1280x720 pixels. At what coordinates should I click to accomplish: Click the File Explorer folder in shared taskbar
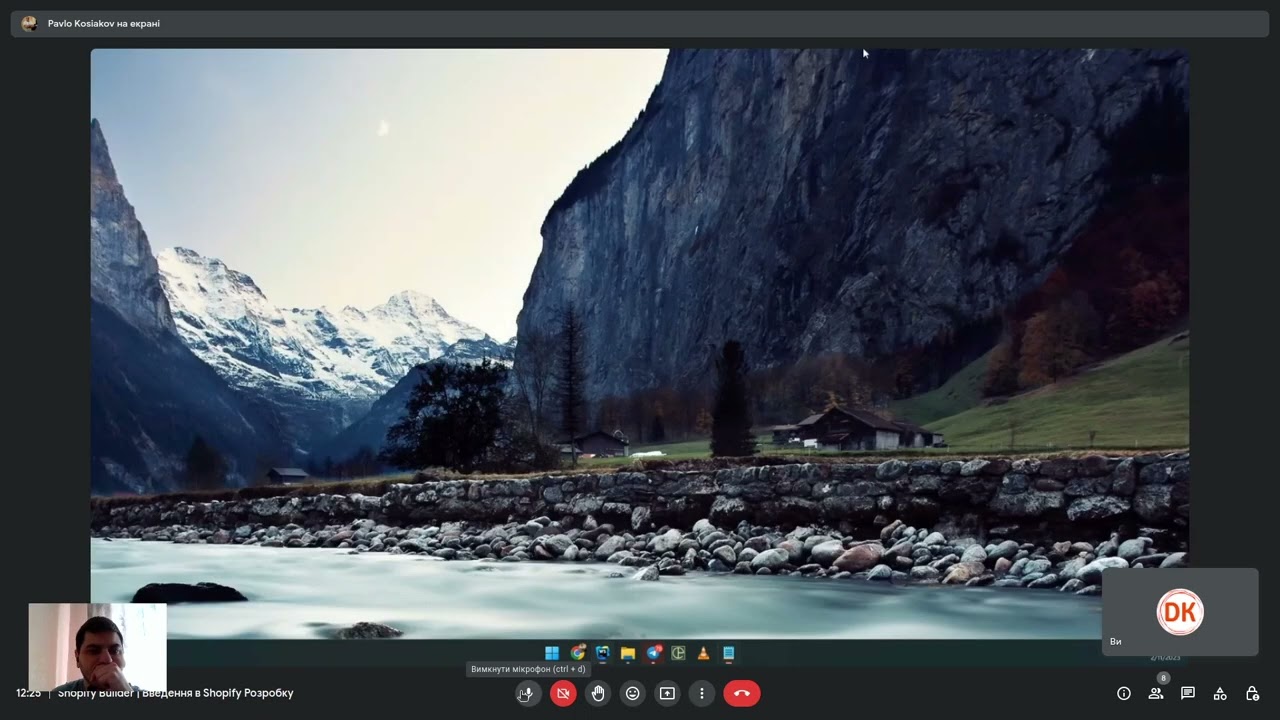tap(628, 653)
